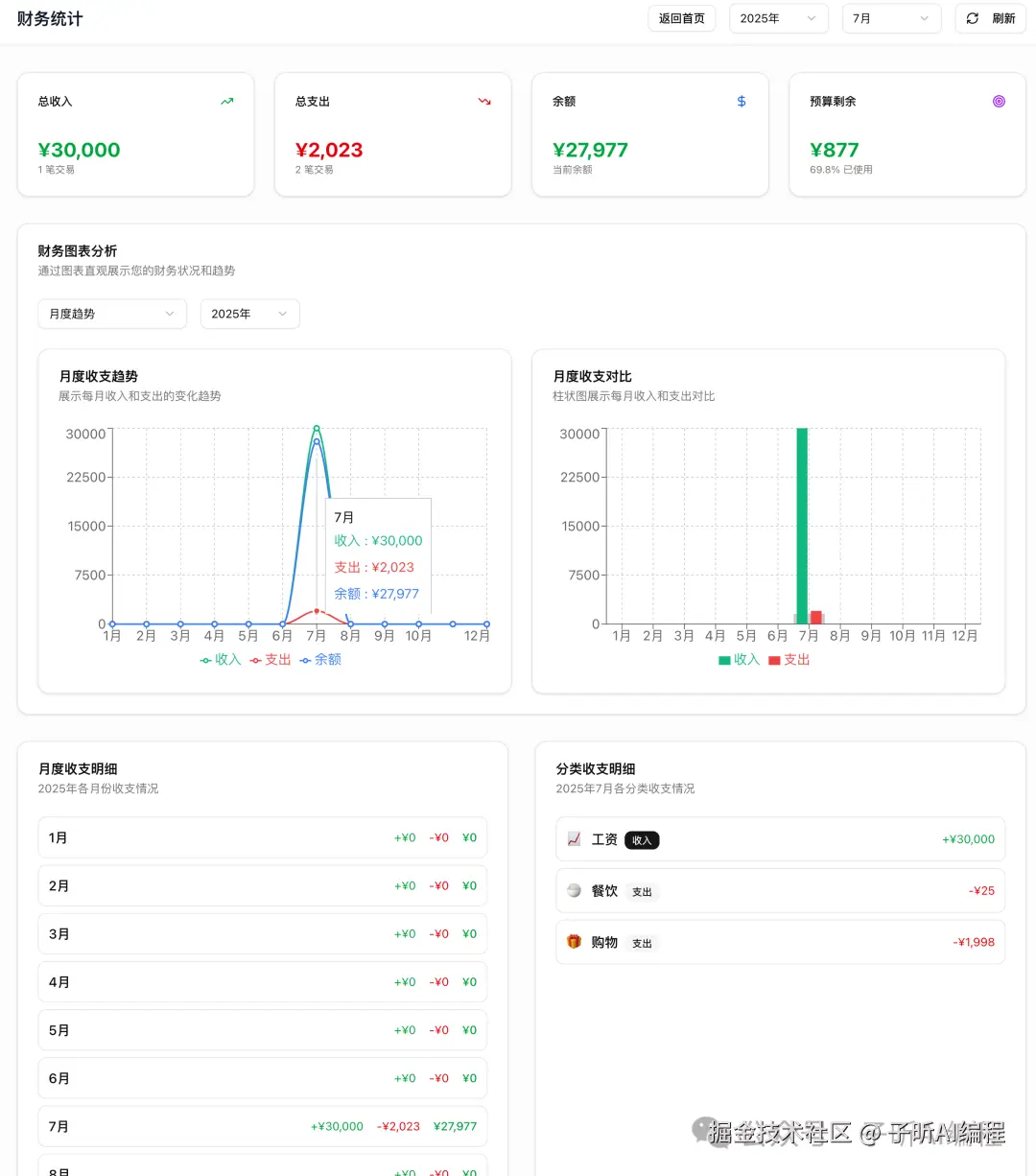The height and width of the screenshot is (1176, 1036).
Task: Click the 月度收支对比 chart title
Action: click(592, 376)
